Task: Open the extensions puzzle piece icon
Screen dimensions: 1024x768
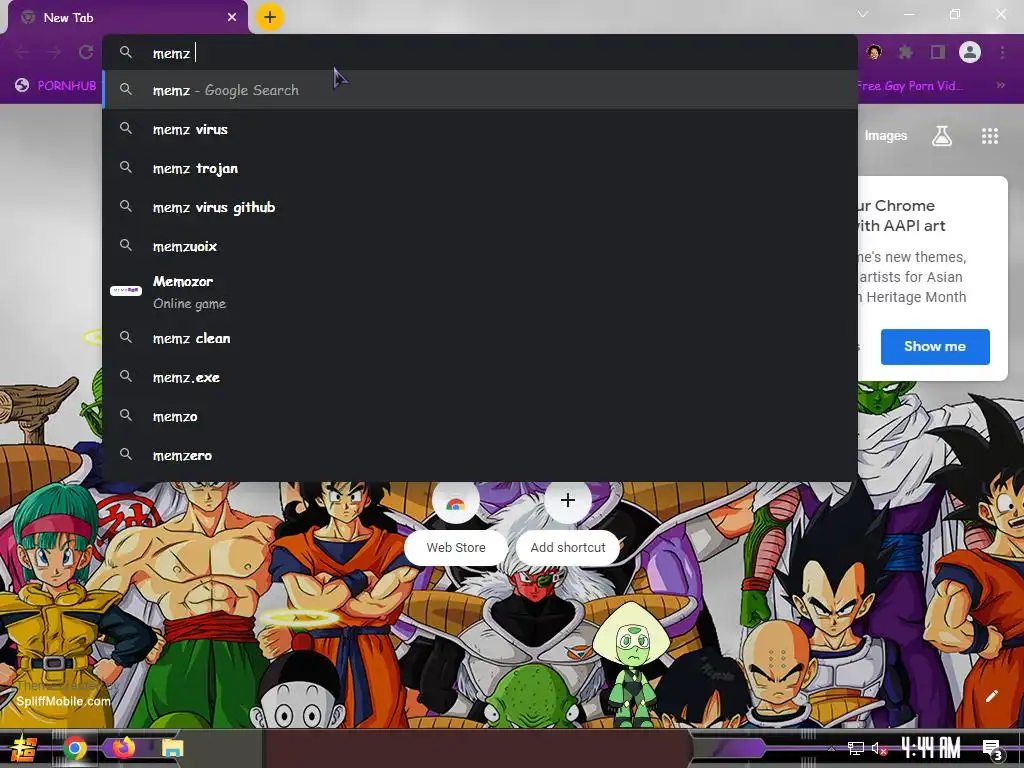Action: click(x=906, y=52)
